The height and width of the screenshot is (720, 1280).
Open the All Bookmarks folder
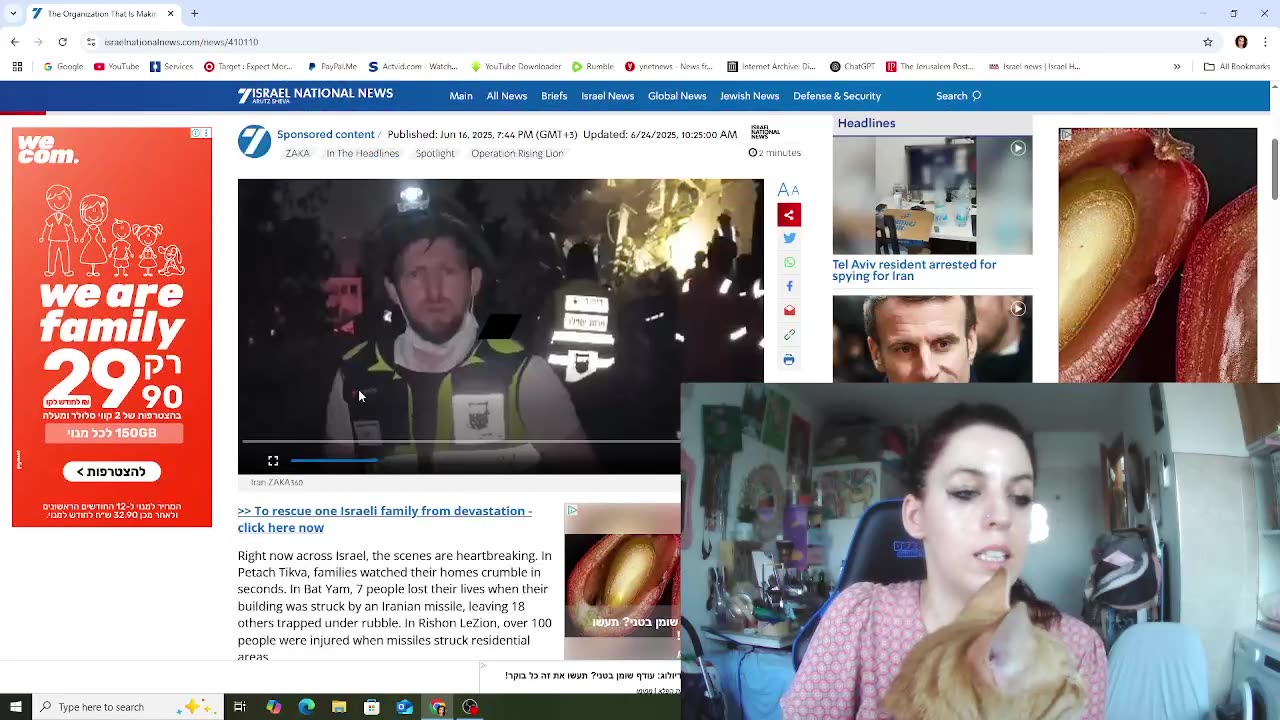[1236, 67]
